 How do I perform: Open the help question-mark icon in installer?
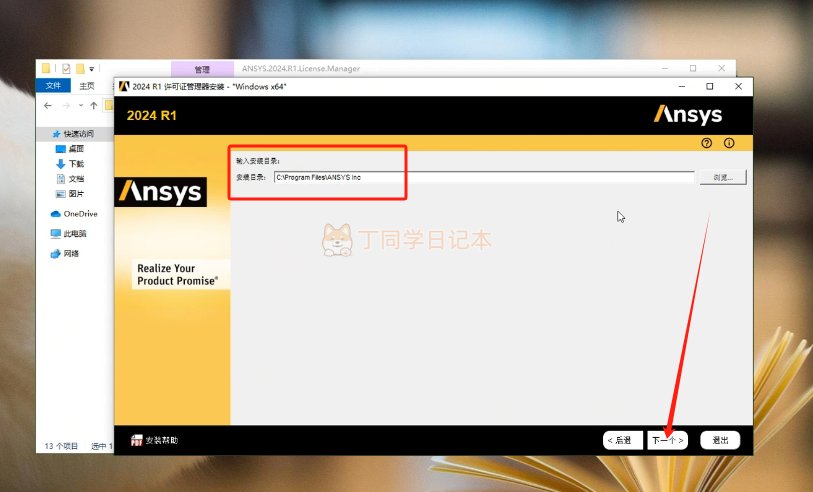coord(706,143)
